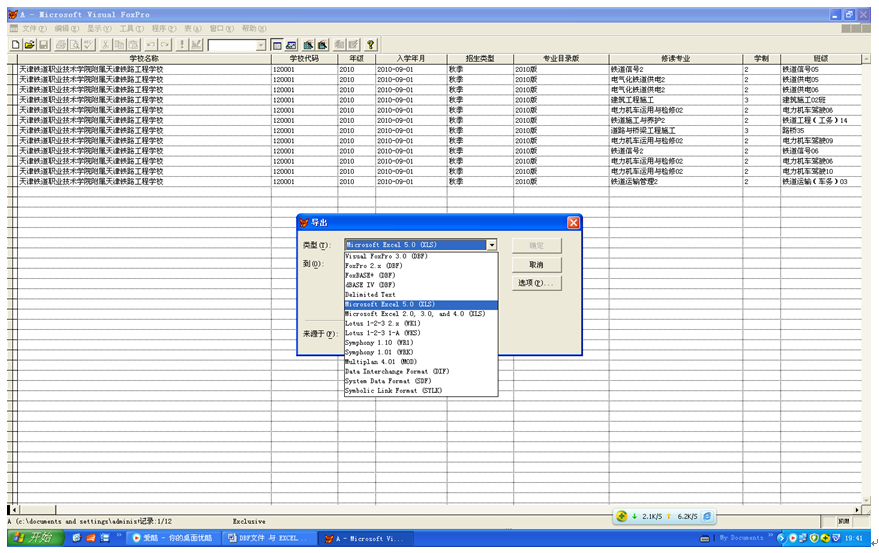Click the Undo arrow icon
Screen dimensions: 879x553
(151, 45)
